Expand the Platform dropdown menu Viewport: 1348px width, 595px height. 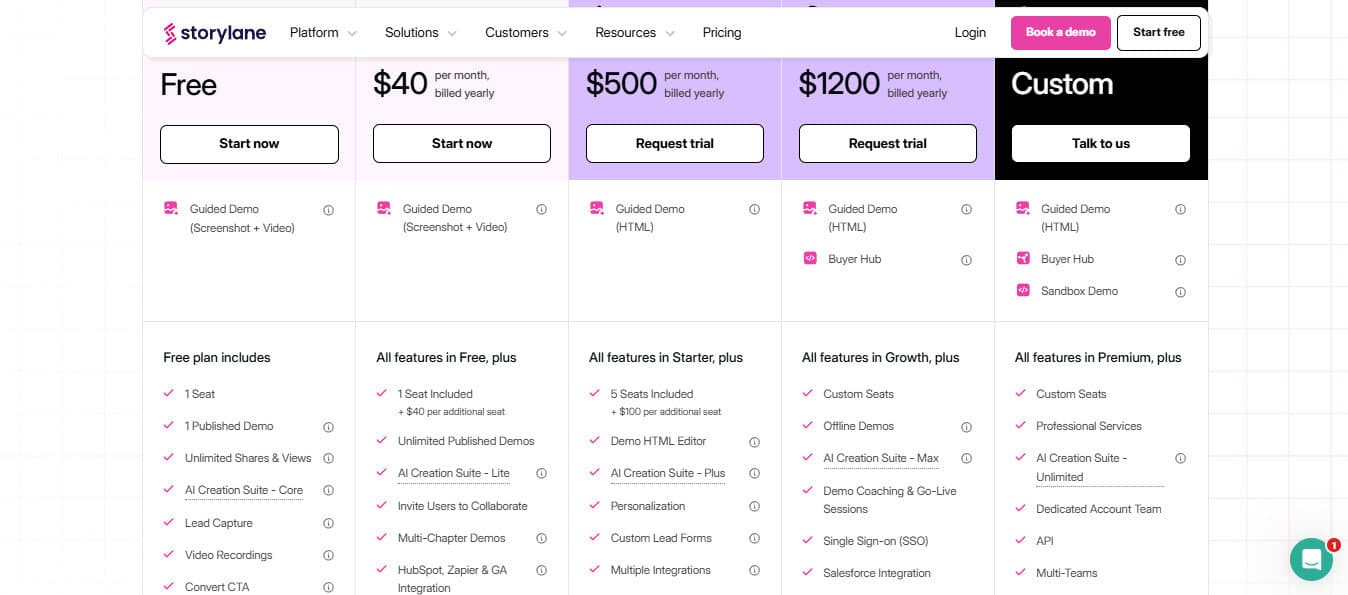coord(323,33)
